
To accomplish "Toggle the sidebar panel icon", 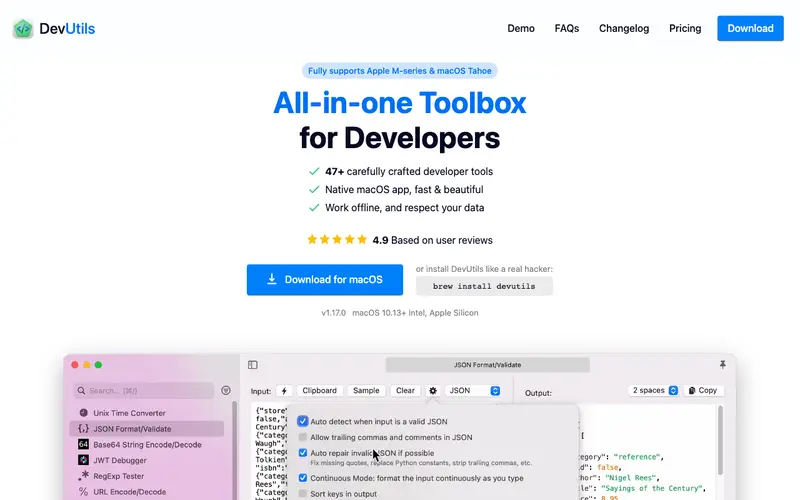I will pos(253,365).
